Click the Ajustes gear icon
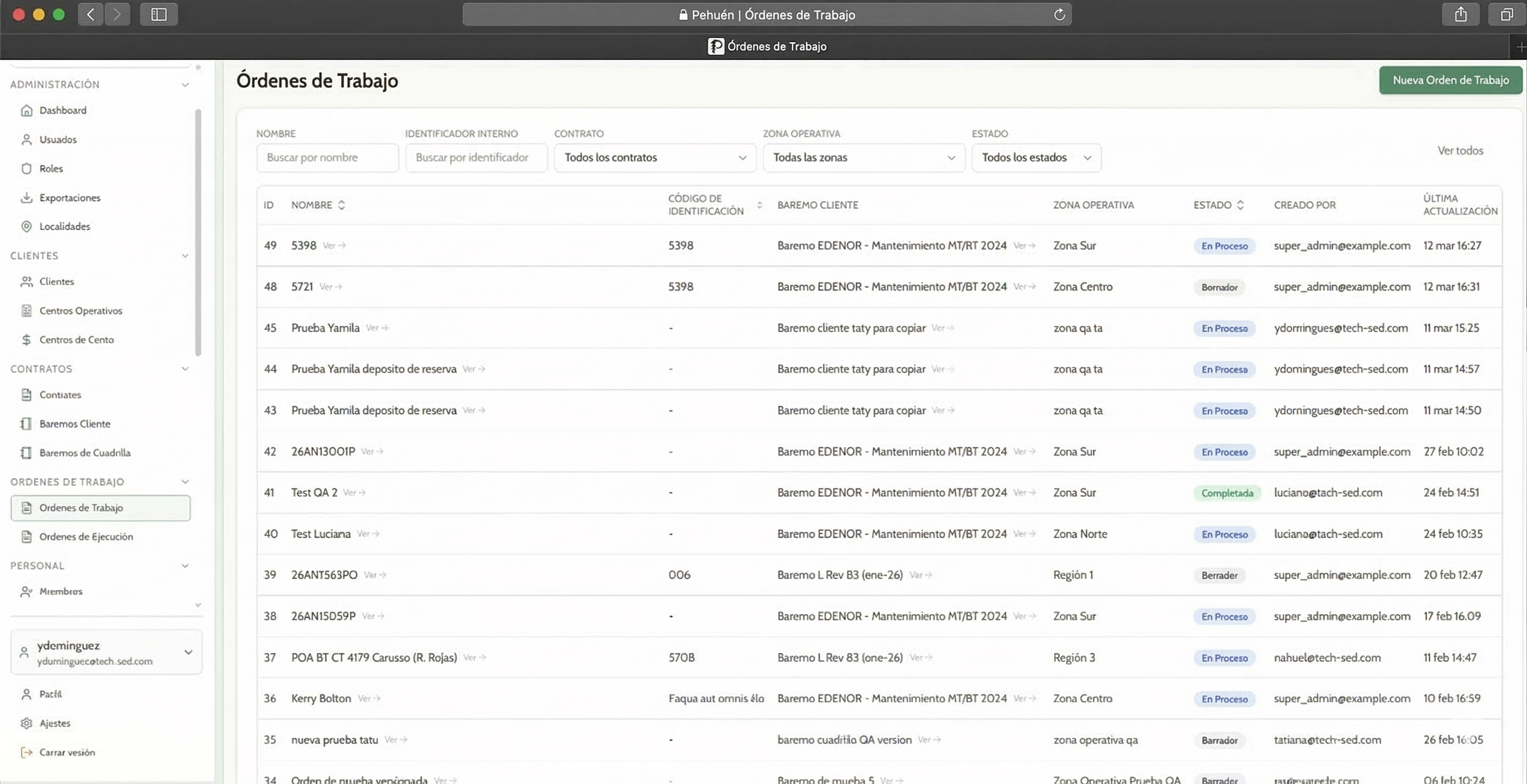 [26, 723]
